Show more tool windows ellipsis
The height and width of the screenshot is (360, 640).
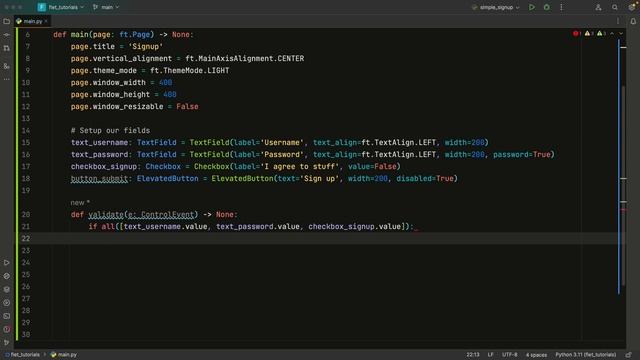(x=7, y=79)
